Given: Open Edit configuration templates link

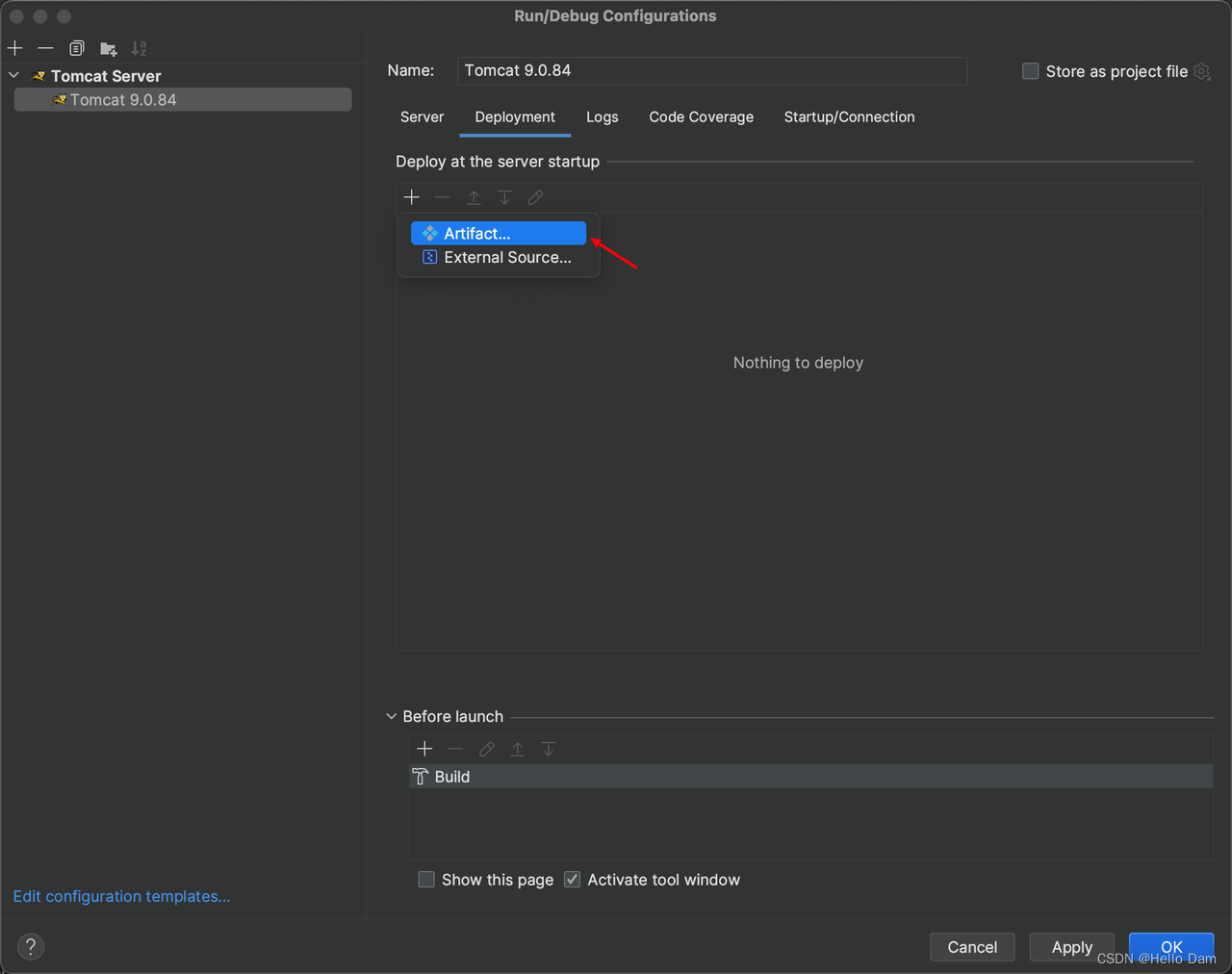Looking at the screenshot, I should [122, 896].
